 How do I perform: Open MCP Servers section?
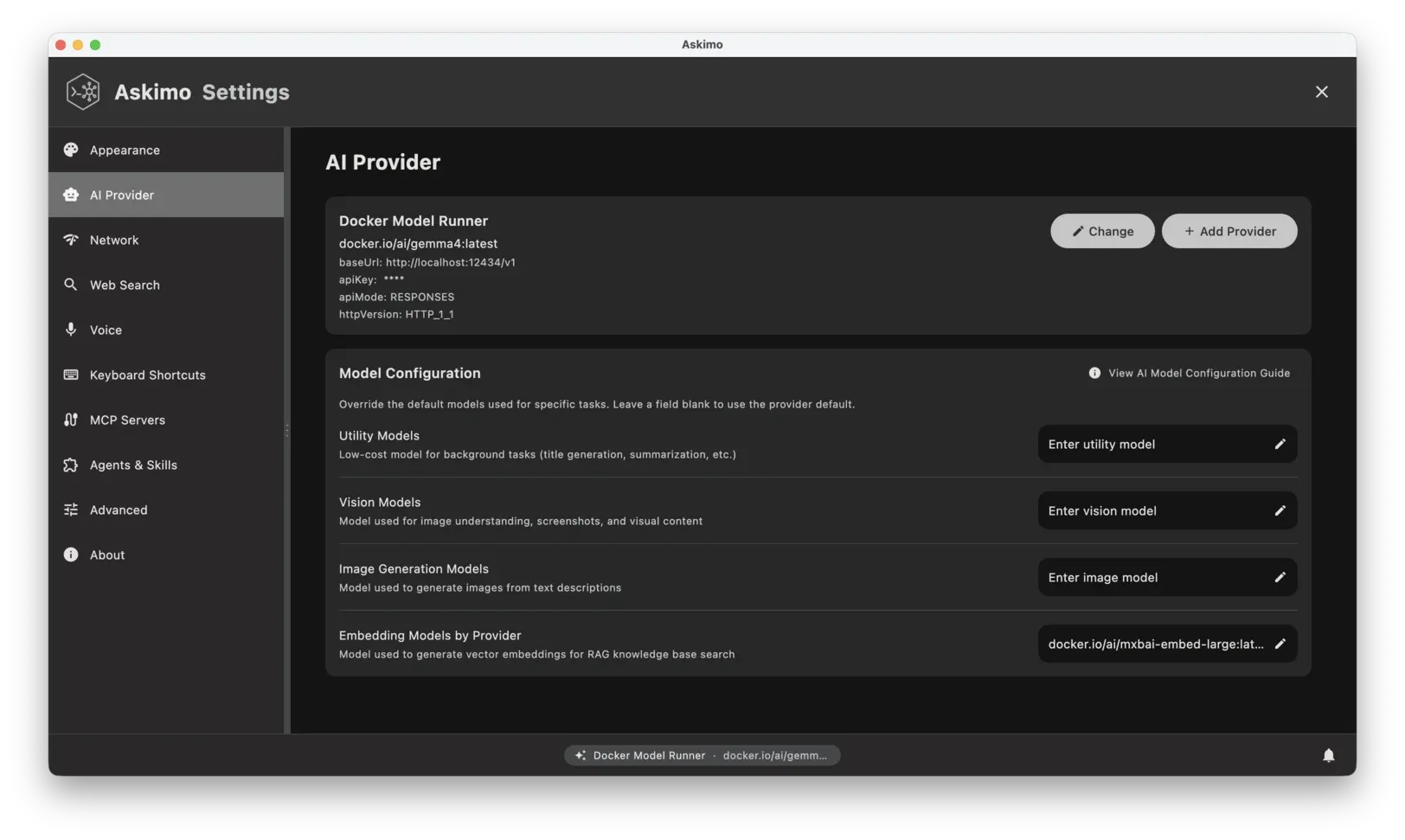(166, 420)
